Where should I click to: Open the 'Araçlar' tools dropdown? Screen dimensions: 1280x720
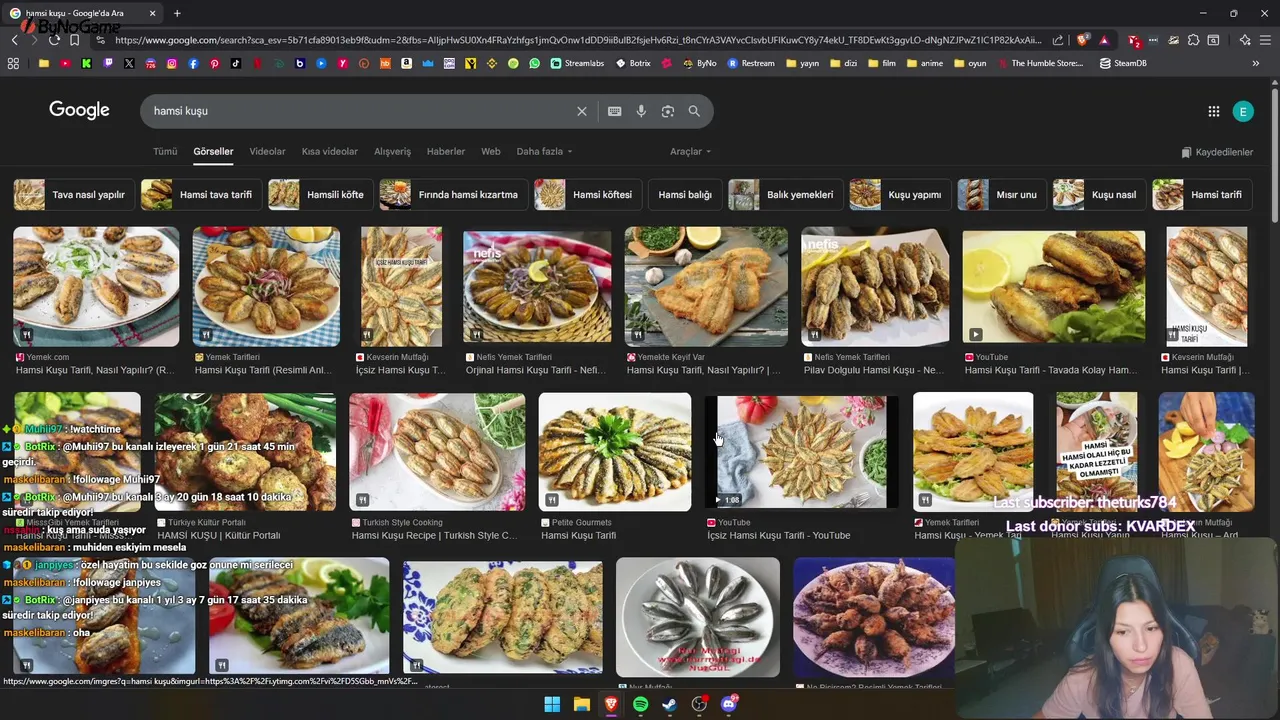(690, 152)
